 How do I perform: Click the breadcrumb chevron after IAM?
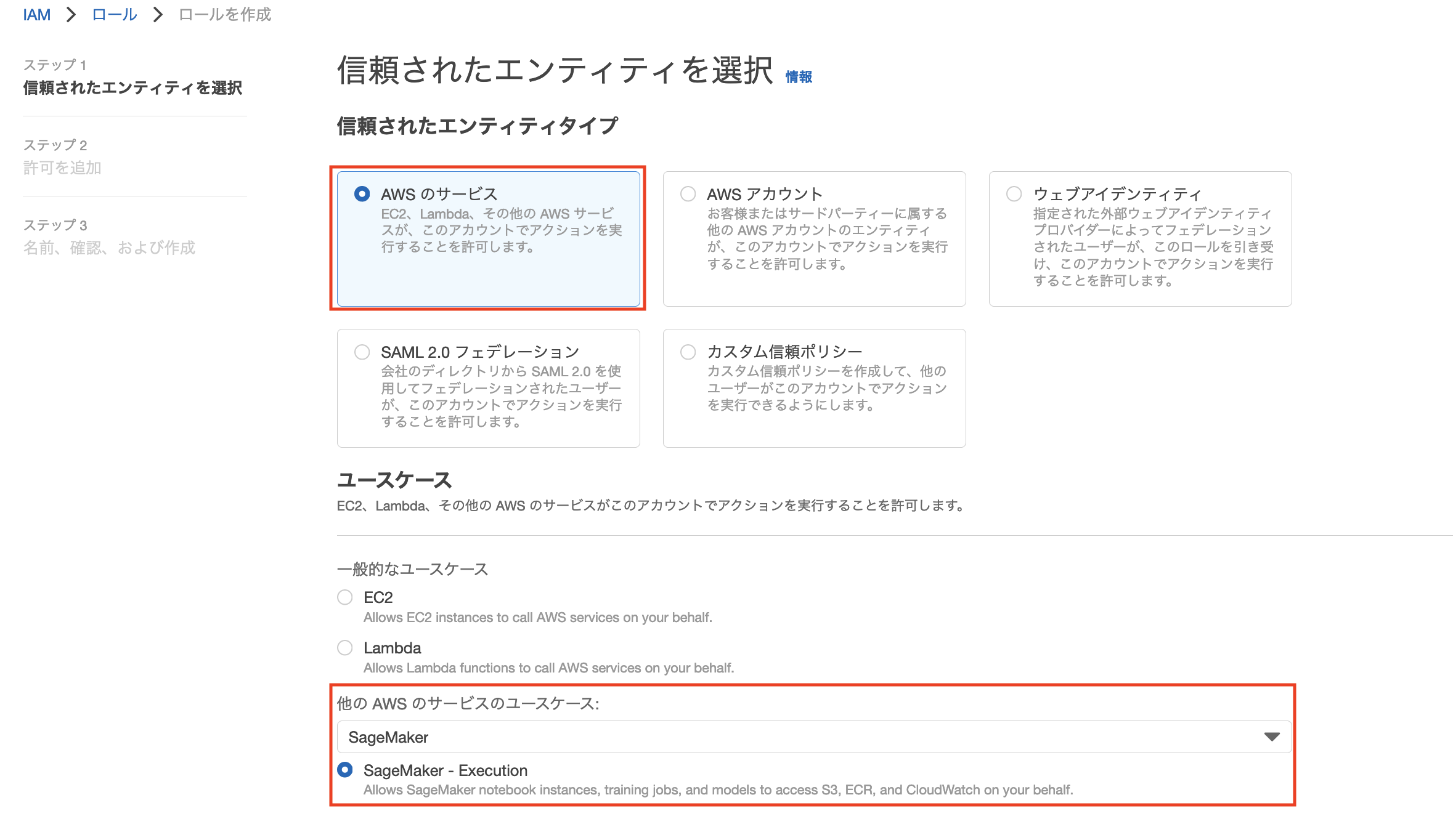coord(71,15)
